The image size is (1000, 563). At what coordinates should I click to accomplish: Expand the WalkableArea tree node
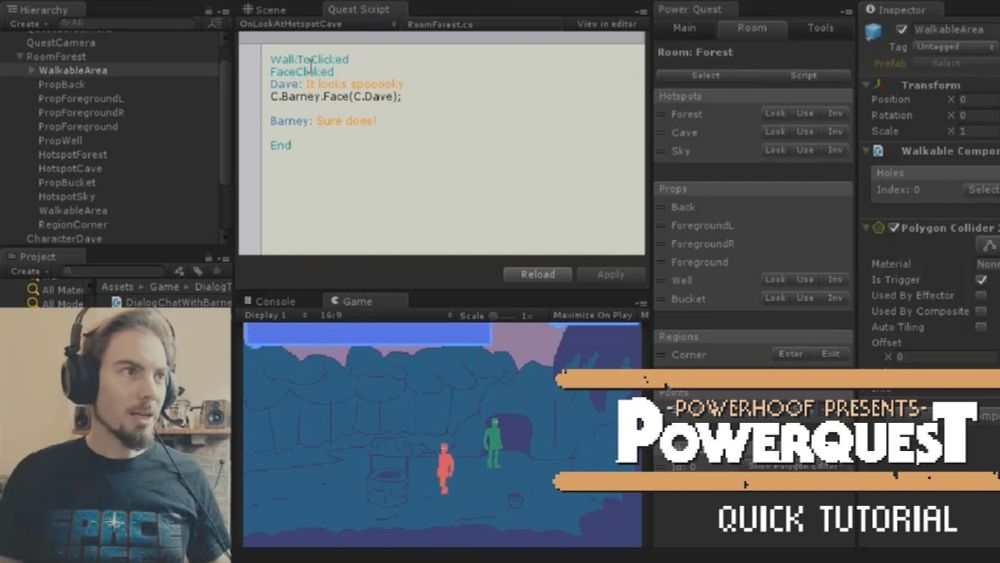click(31, 70)
